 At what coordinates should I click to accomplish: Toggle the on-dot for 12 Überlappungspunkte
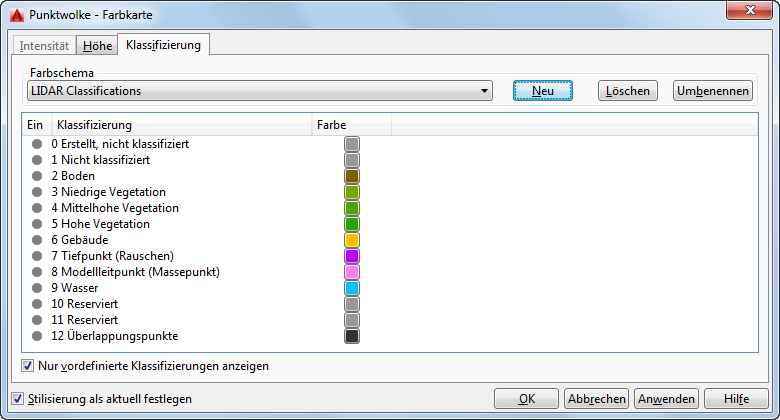coord(37,336)
